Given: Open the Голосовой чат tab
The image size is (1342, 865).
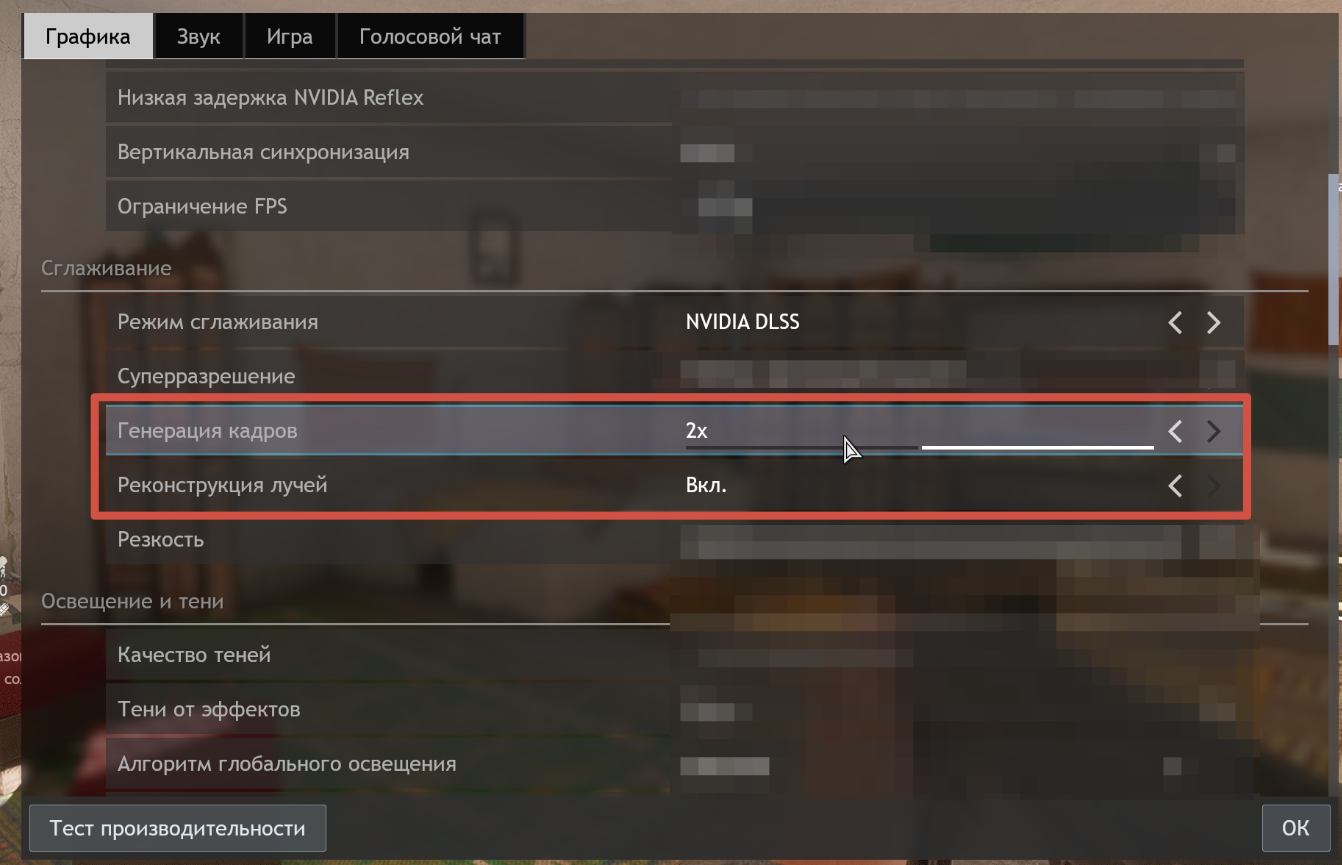Looking at the screenshot, I should [x=430, y=37].
